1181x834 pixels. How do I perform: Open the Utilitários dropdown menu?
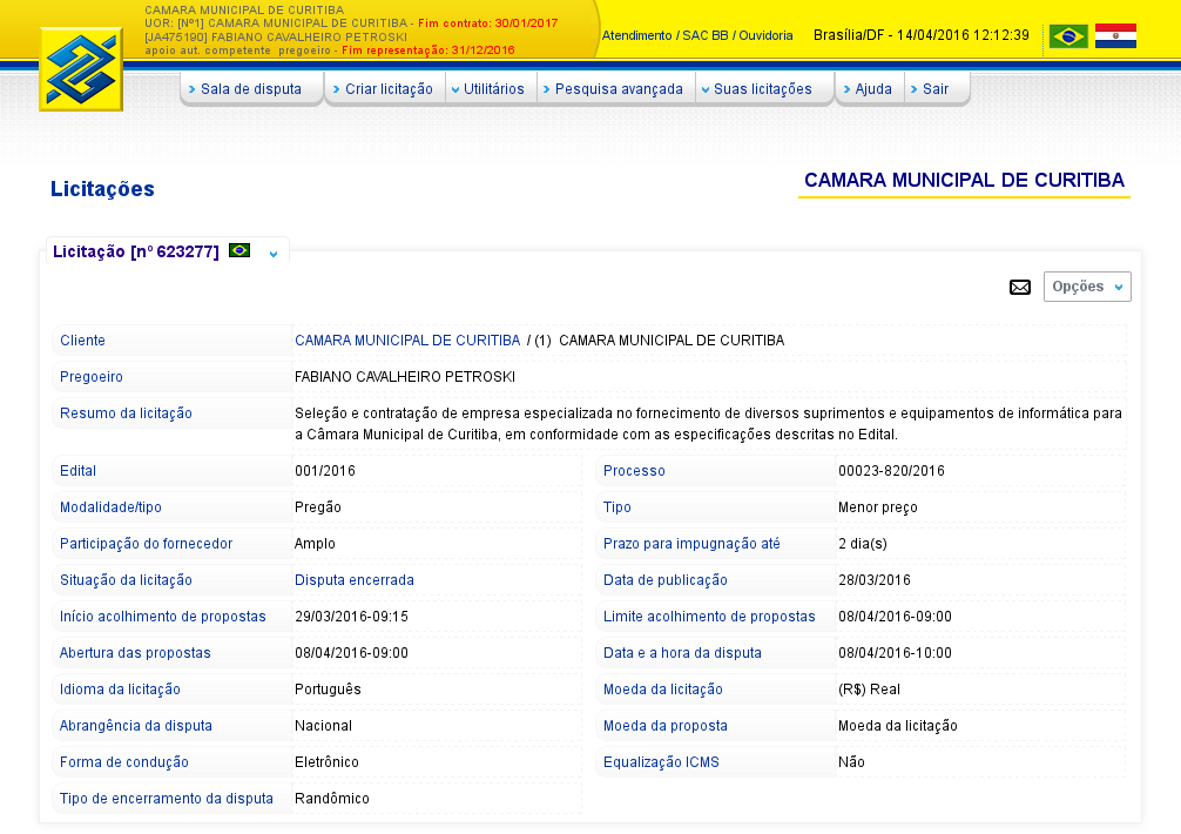click(491, 88)
